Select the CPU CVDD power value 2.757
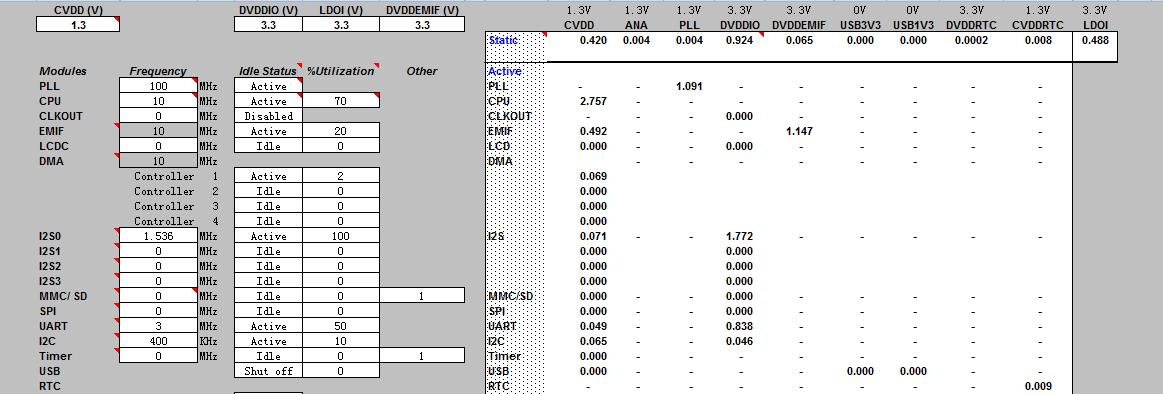1163x394 pixels. pyautogui.click(x=593, y=101)
